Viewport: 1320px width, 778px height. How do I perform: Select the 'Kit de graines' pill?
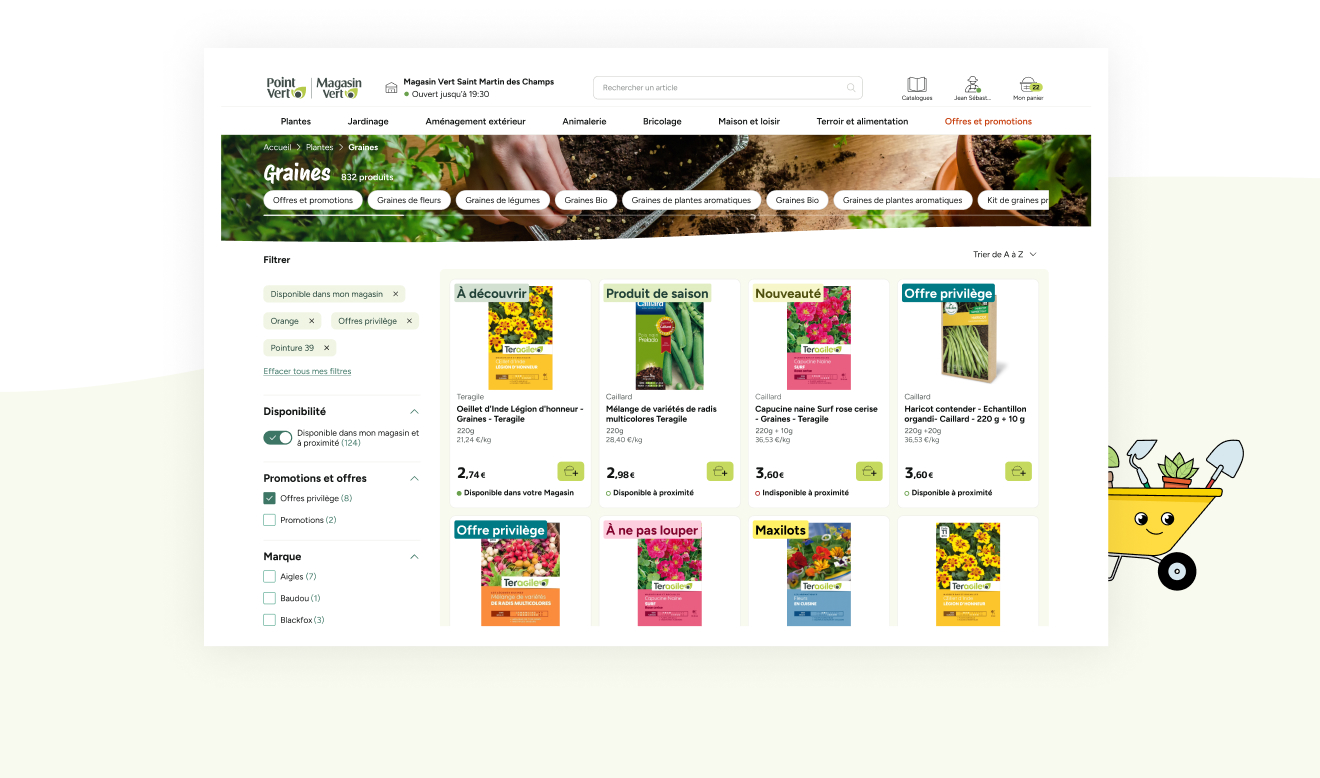pos(1013,200)
